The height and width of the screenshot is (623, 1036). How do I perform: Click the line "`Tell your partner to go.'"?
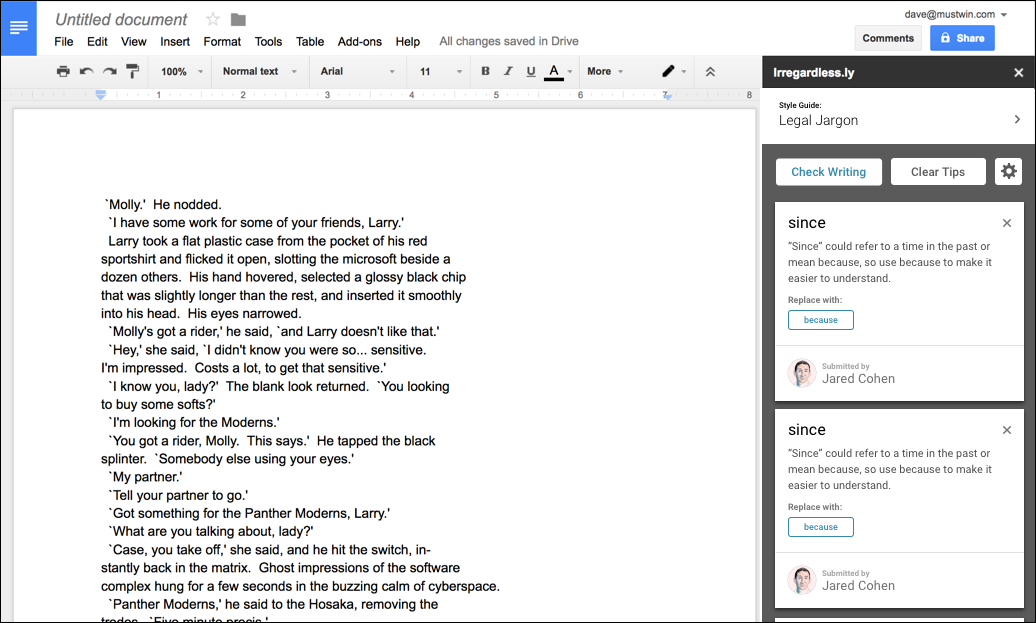click(x=178, y=495)
